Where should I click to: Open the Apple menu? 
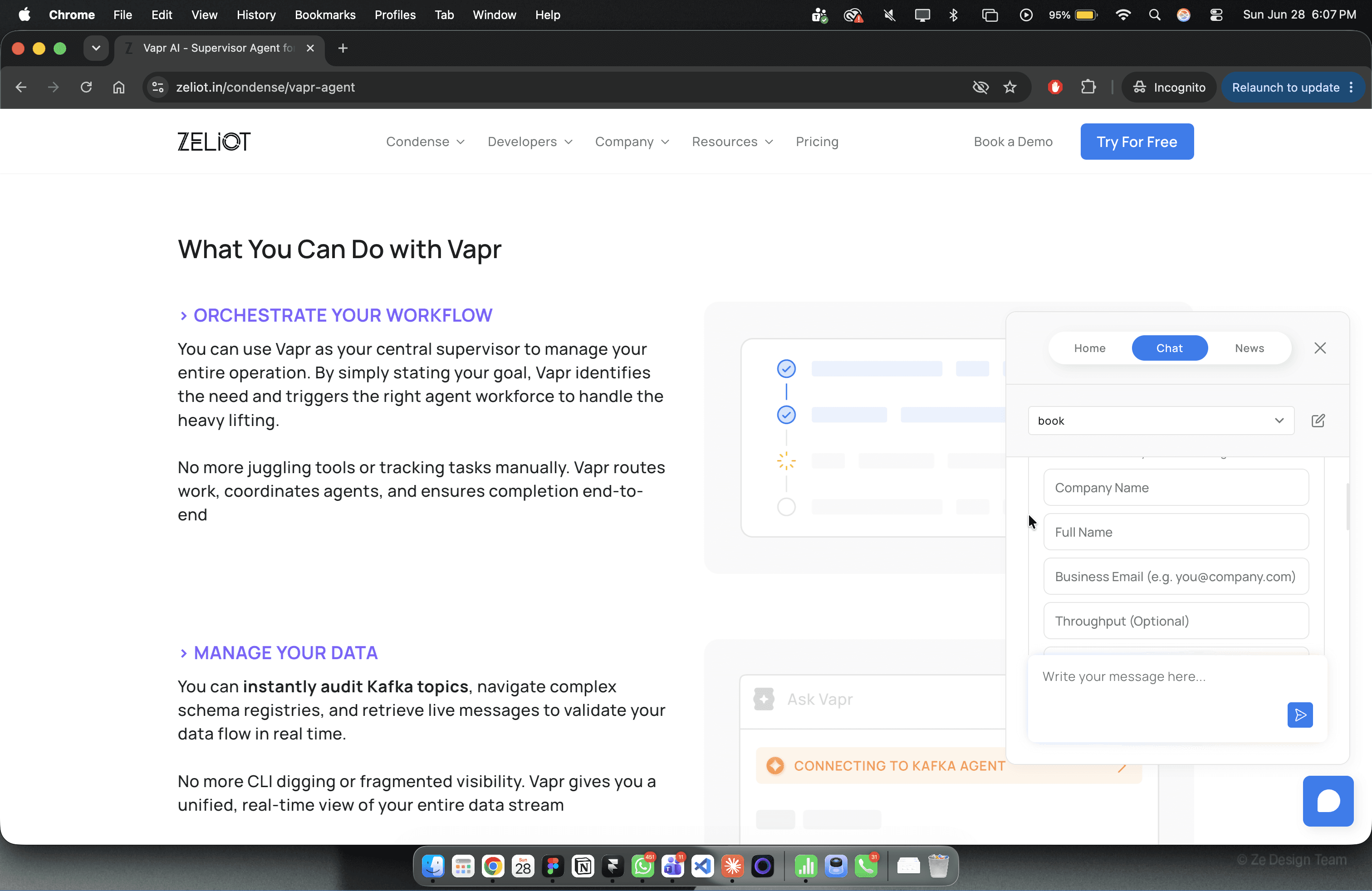[x=24, y=15]
